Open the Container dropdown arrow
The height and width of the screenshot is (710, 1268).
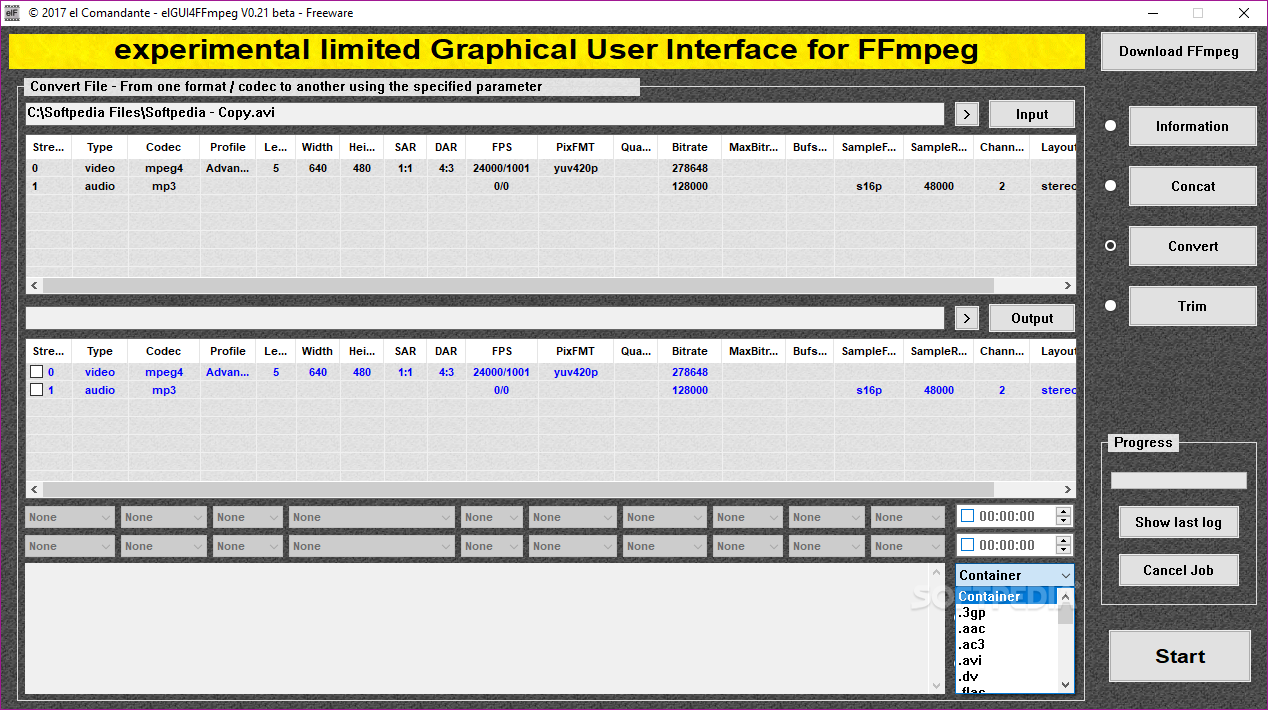(x=1065, y=576)
